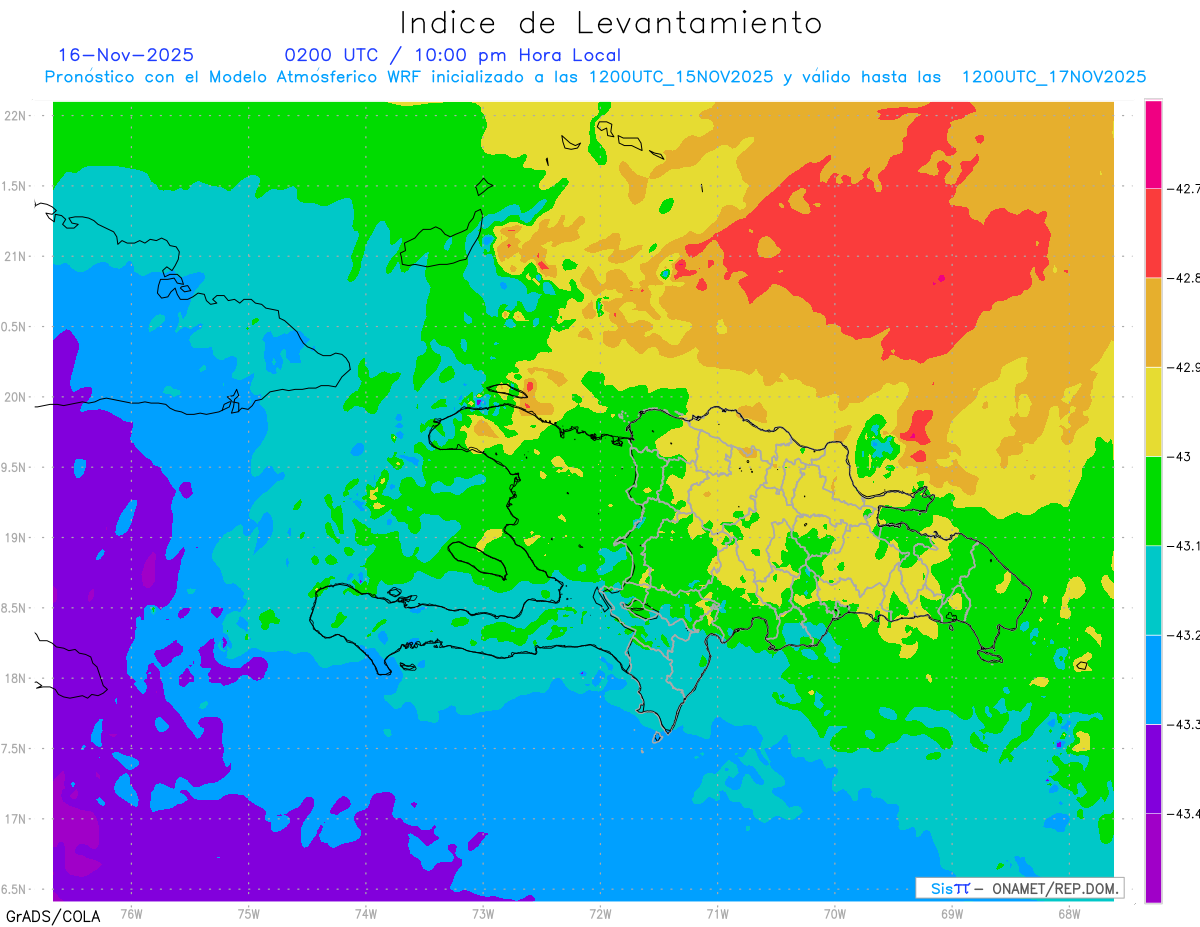Click the color bar value '-43.4'
The height and width of the screenshot is (927, 1200).
1183,814
